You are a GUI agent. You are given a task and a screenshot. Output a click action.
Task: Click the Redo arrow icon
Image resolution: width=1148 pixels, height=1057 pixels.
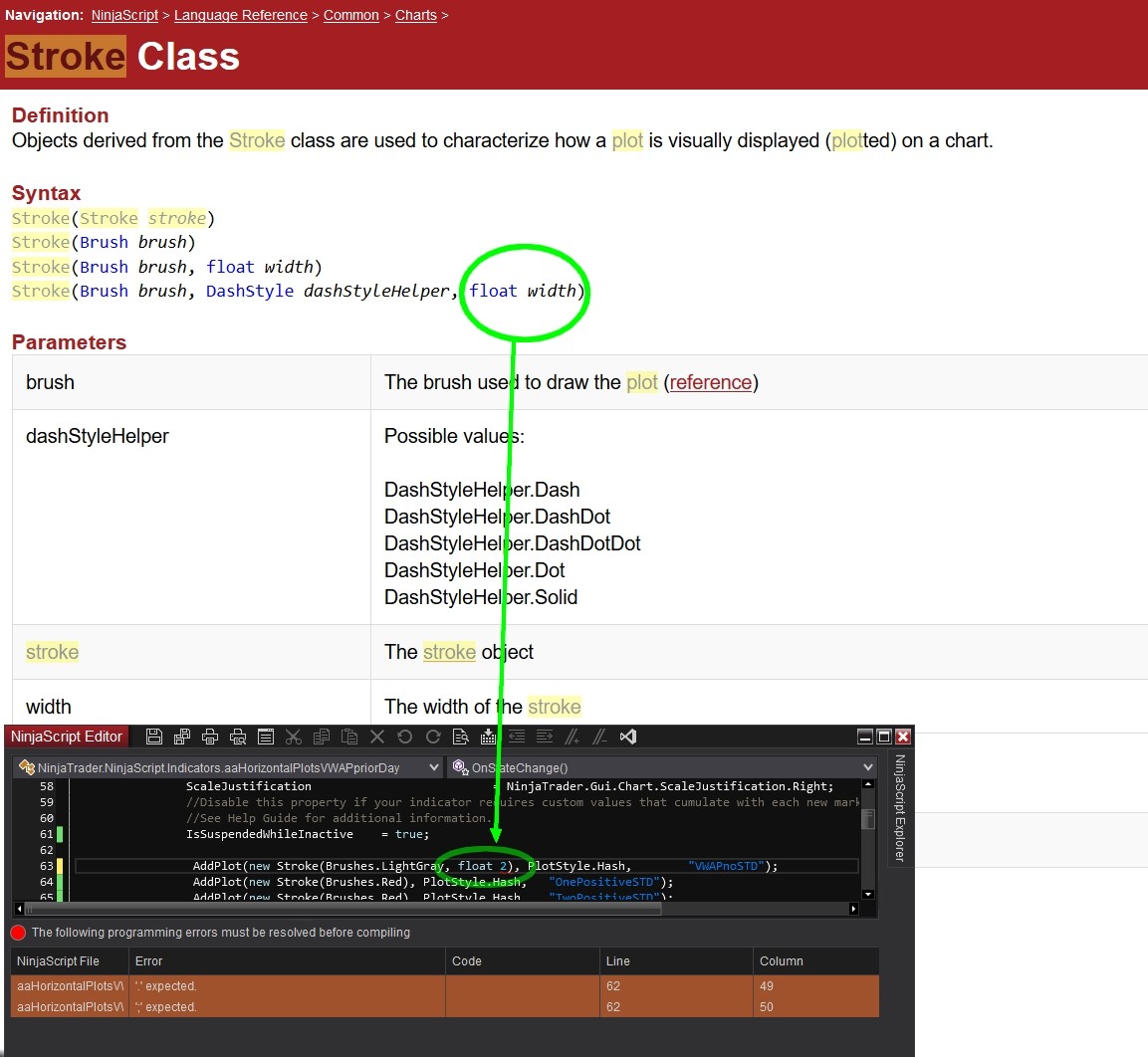(433, 737)
